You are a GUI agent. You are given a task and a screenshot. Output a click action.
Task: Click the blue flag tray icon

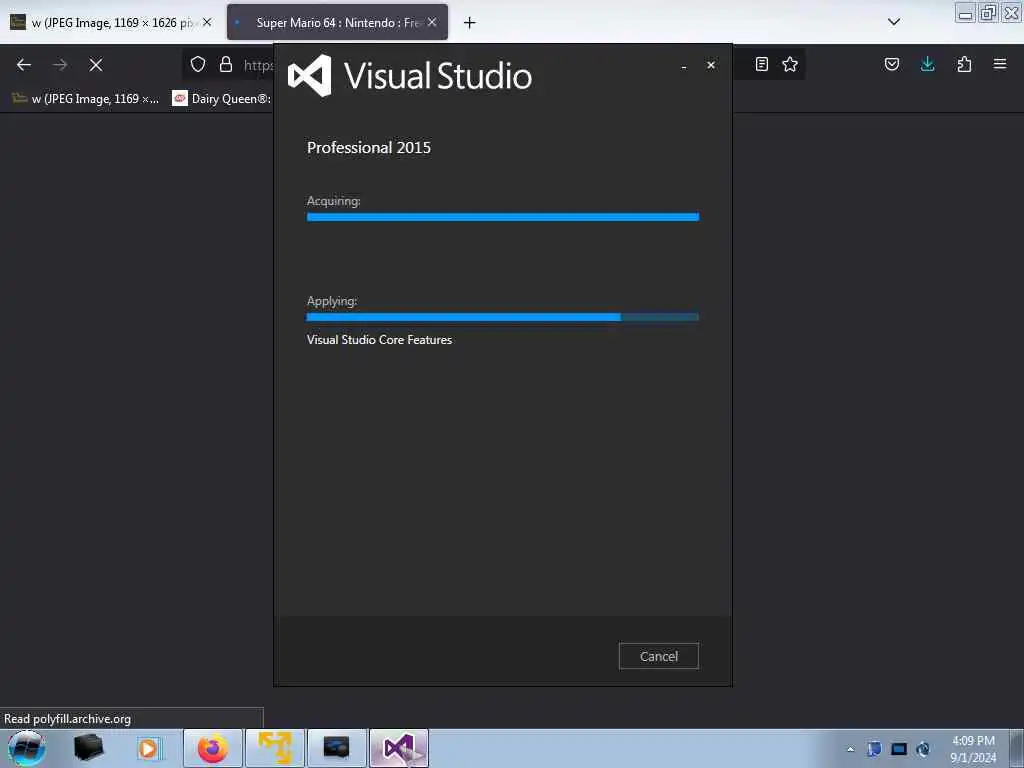pos(874,749)
